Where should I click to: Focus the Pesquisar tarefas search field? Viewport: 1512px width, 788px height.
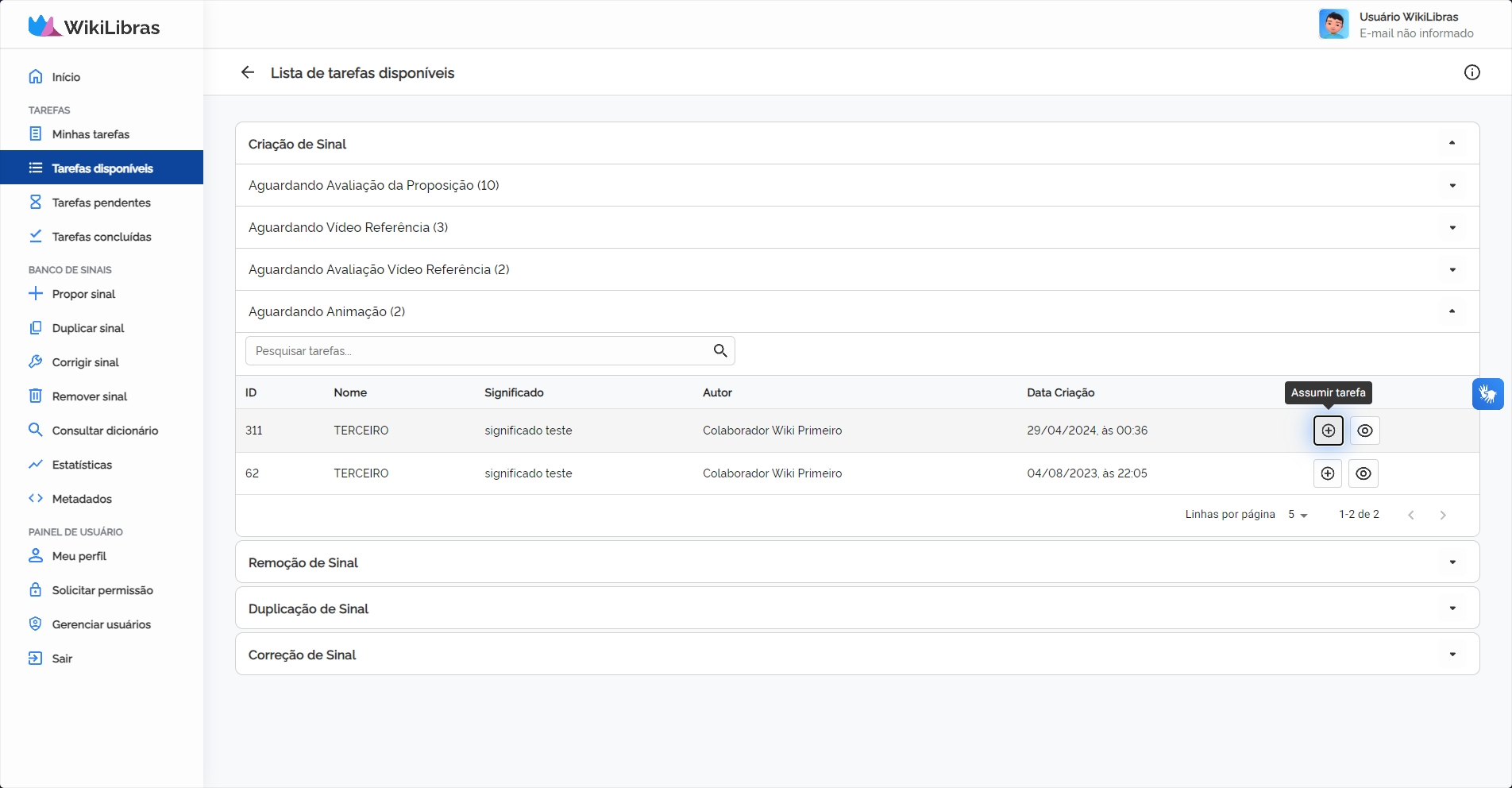(476, 351)
